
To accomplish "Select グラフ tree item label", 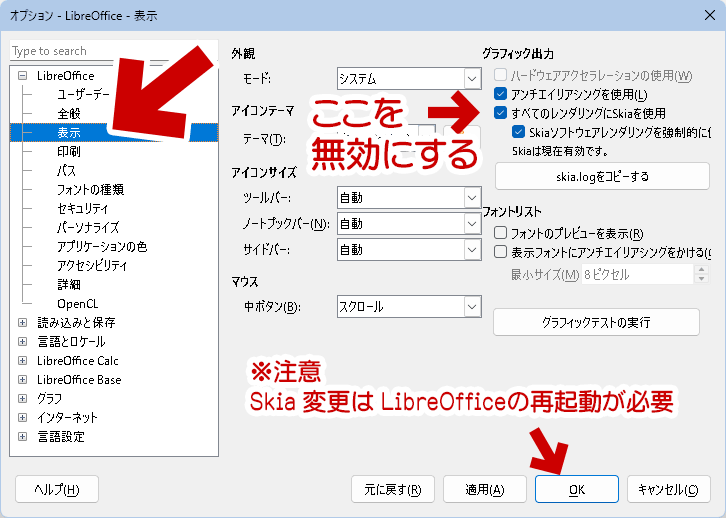I will click(x=50, y=399).
